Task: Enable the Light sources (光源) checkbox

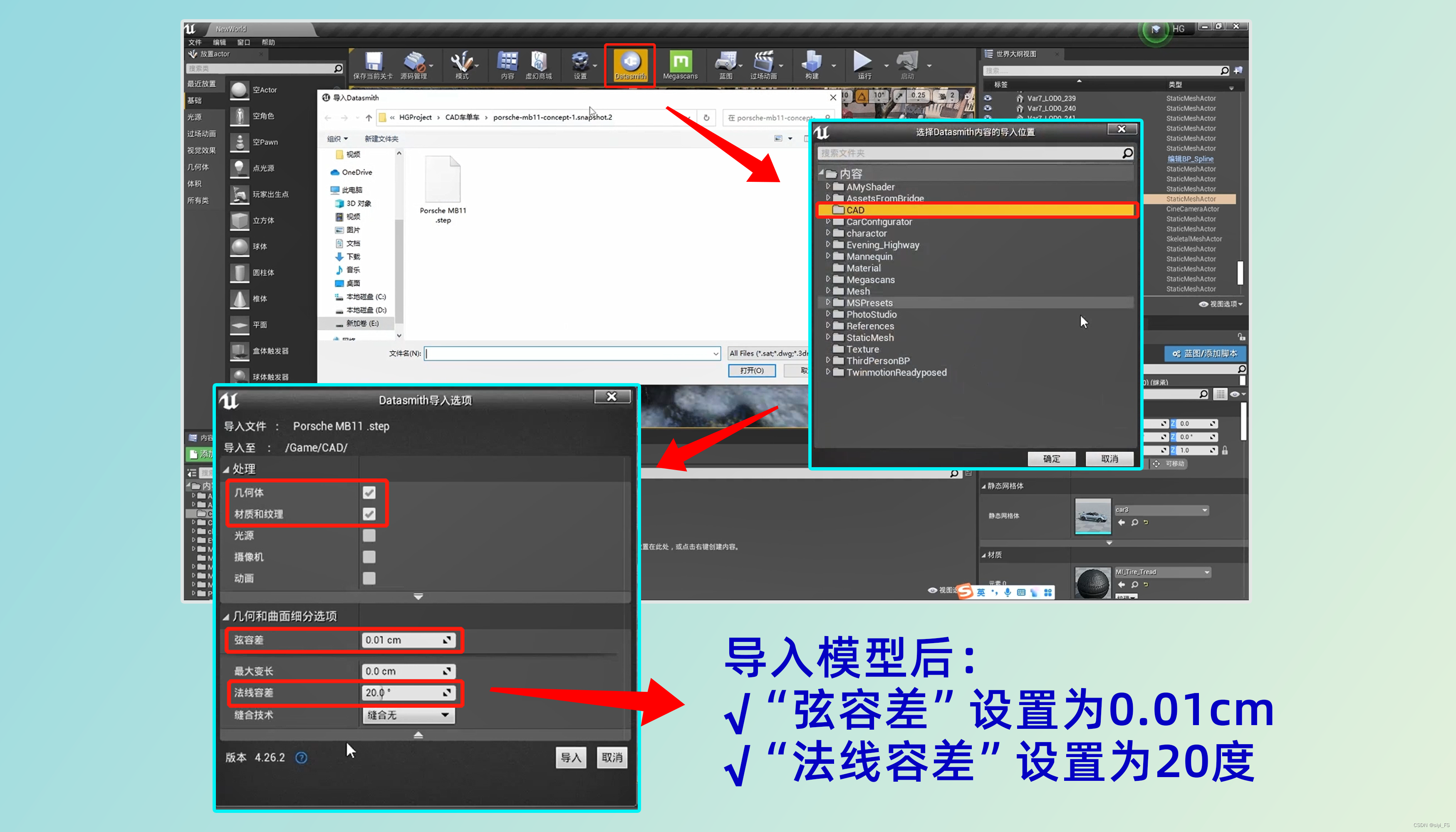Action: point(369,535)
